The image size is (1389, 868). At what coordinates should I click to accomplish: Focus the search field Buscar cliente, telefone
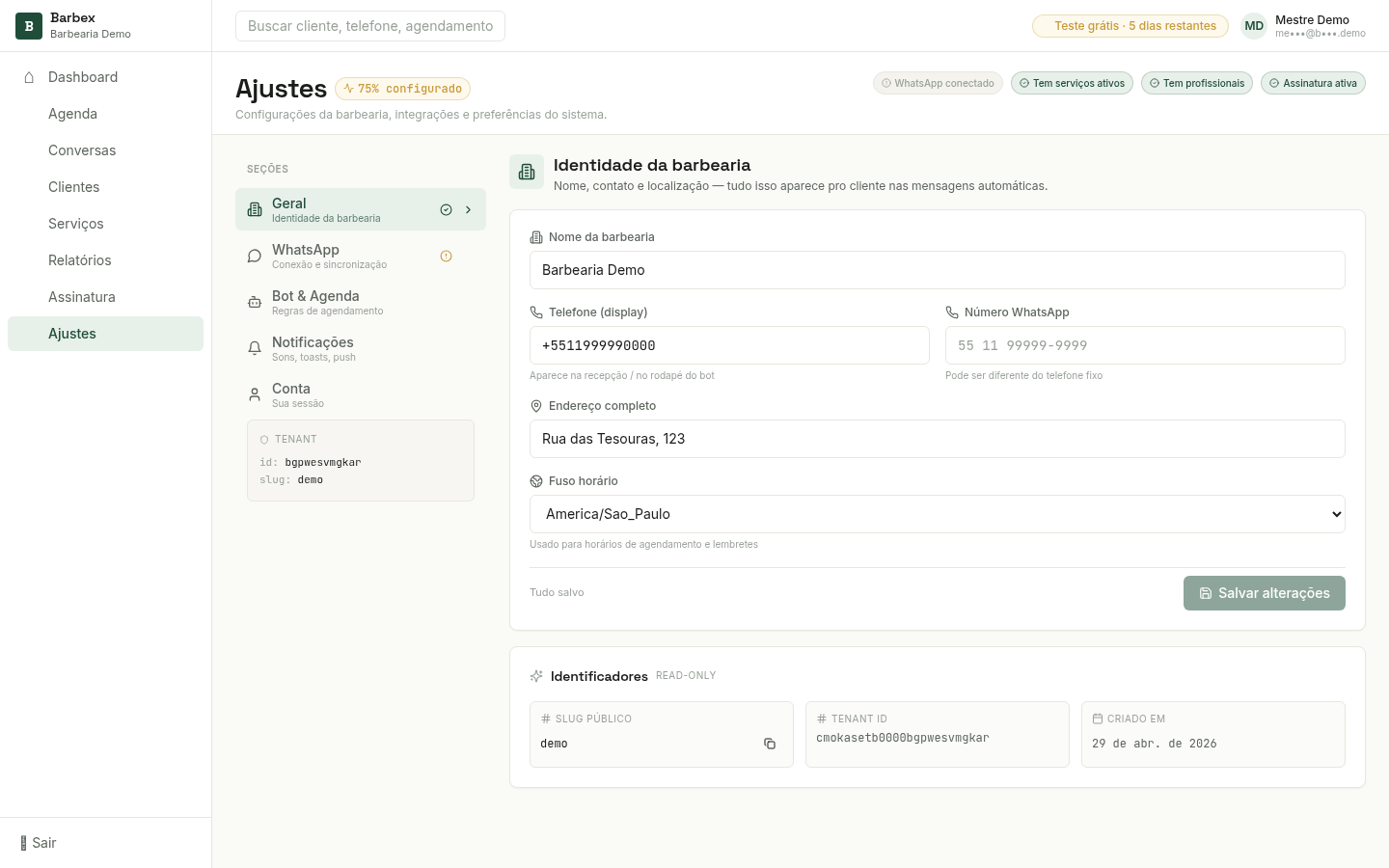pos(370,26)
